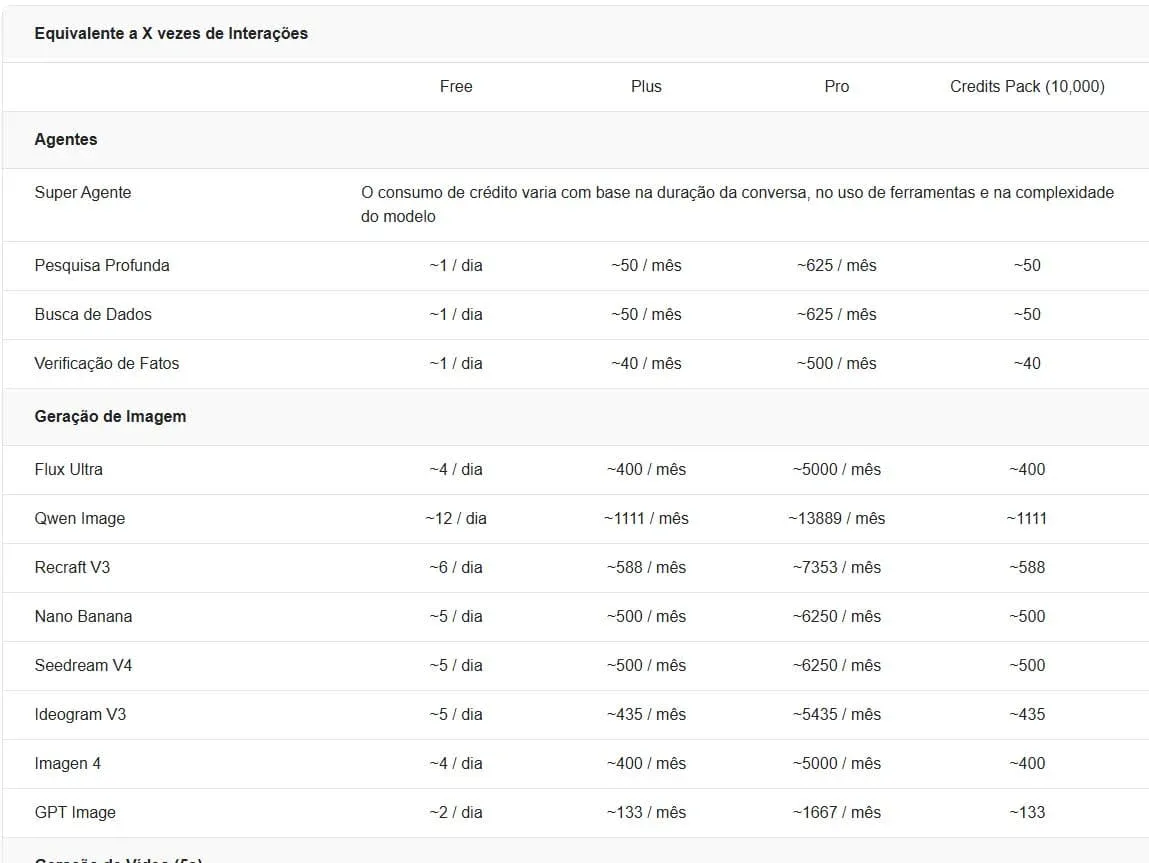This screenshot has width=1149, height=863.
Task: Click Ideogram V3 Plus value ~435 / mês
Action: (646, 715)
